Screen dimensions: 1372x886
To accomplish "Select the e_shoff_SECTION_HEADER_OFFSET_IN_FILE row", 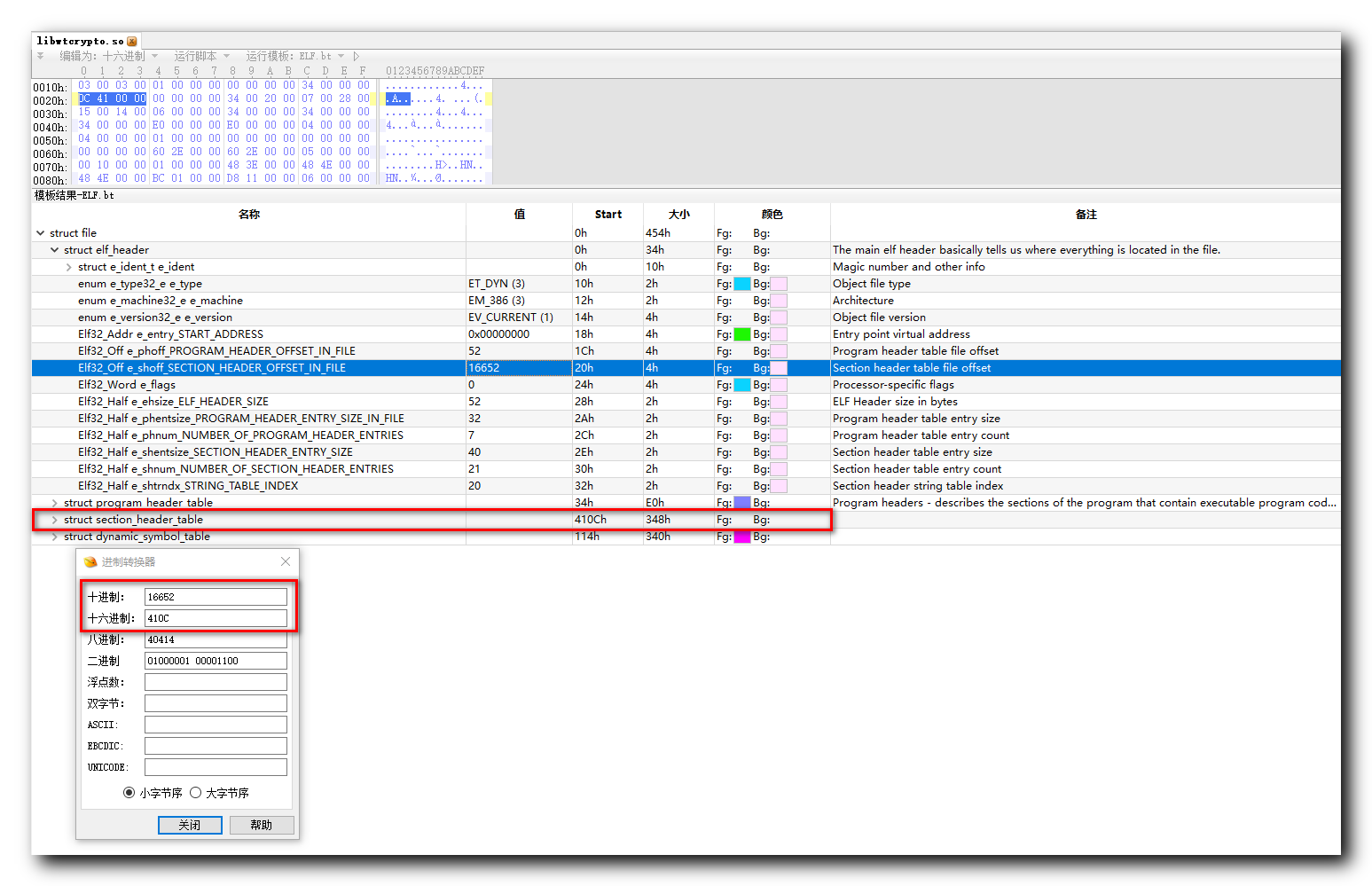I will (686, 368).
